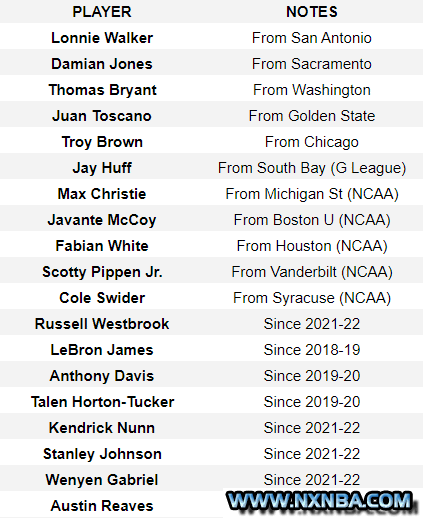The width and height of the screenshot is (423, 518).
Task: Click the From South Bay (G League) note
Action: 312,168
